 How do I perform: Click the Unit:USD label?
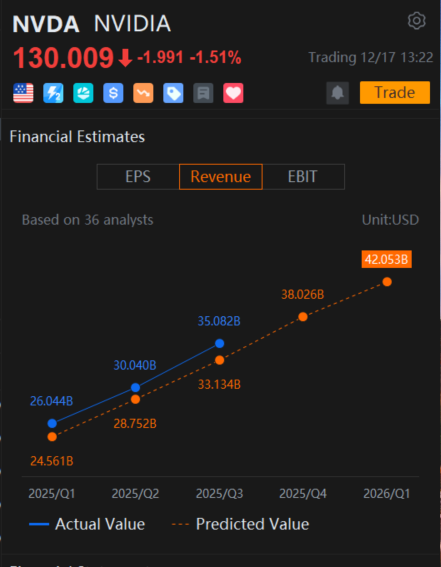[x=390, y=220]
